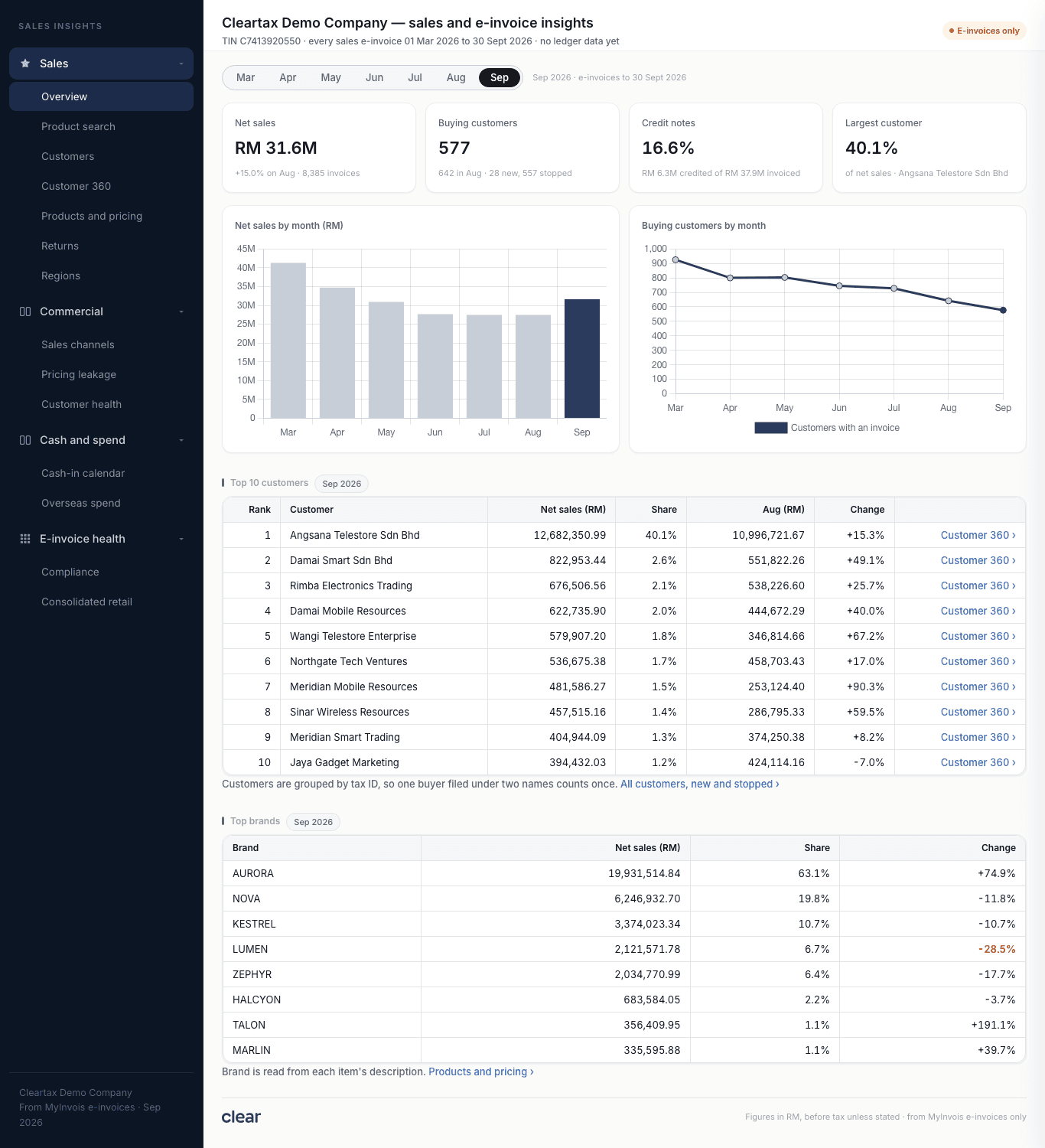Go to Customers in the sidebar
The image size is (1045, 1148).
click(x=101, y=156)
